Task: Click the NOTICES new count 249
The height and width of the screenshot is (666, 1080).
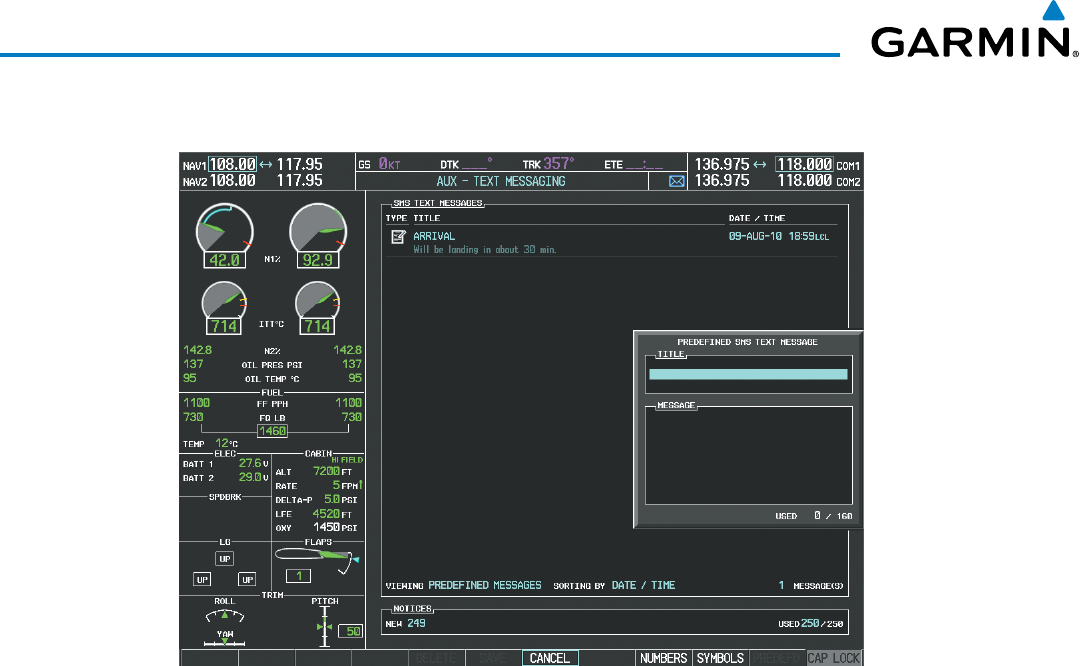Action: 417,624
